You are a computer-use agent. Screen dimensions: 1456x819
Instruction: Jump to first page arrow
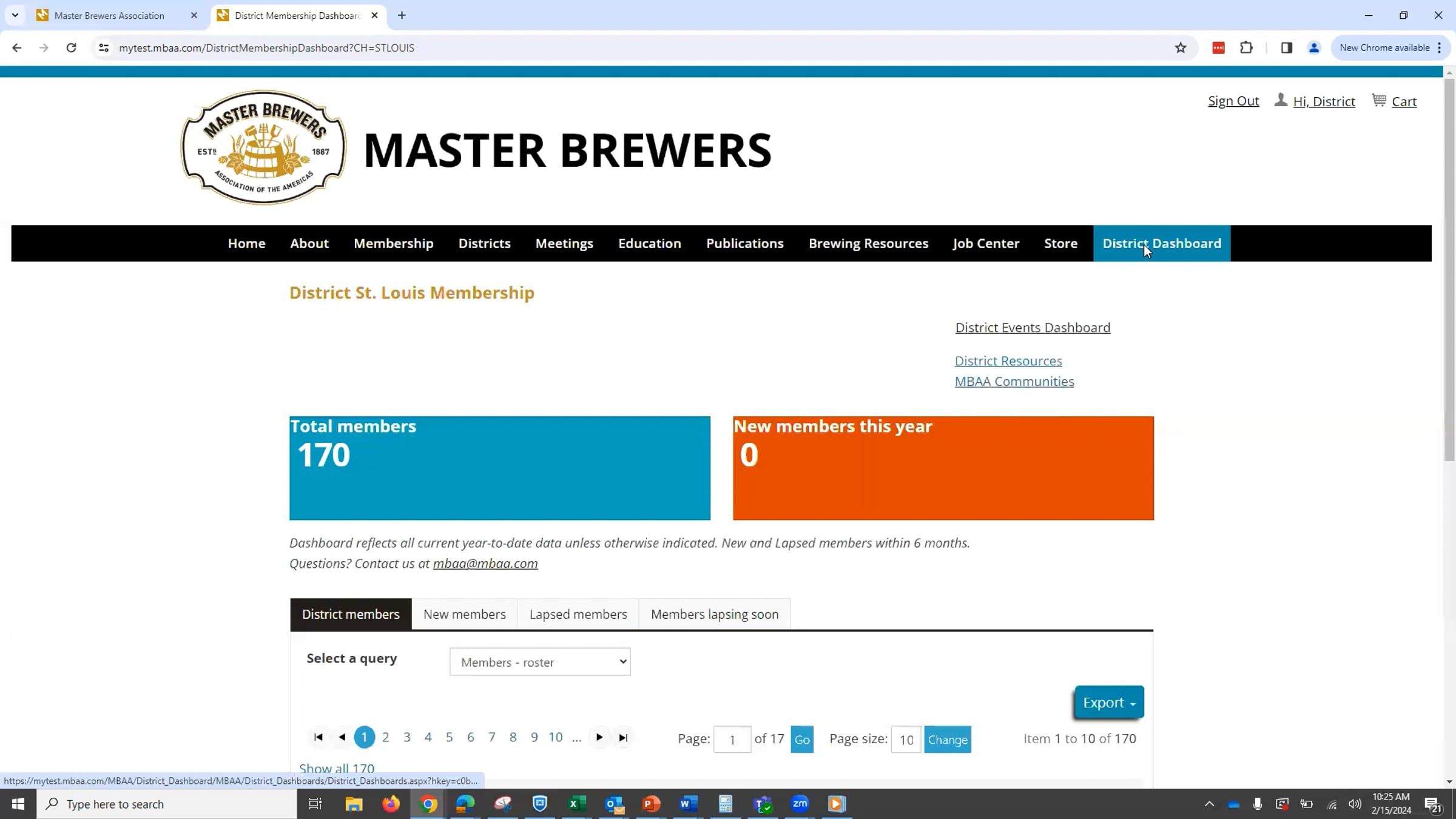pyautogui.click(x=318, y=738)
